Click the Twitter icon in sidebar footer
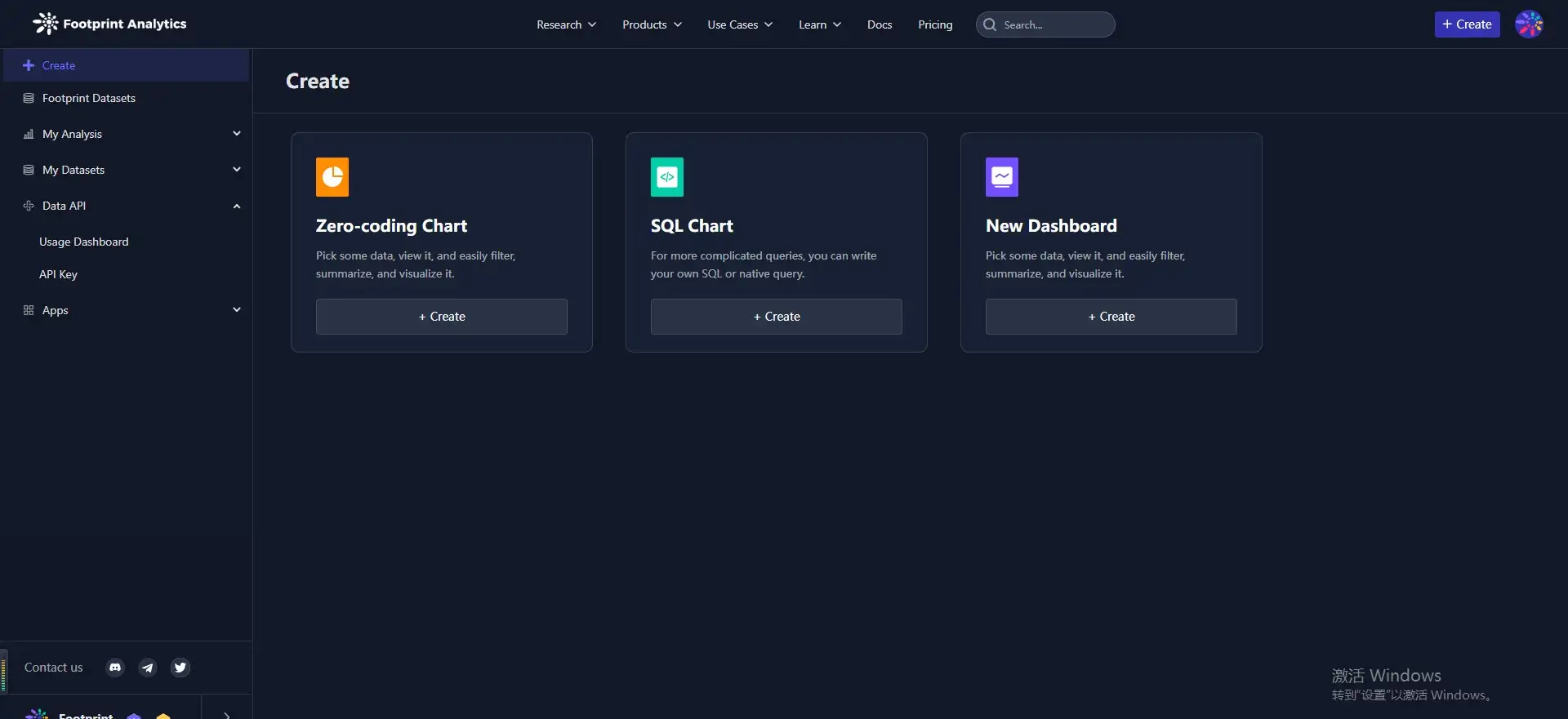This screenshot has width=1568, height=719. coord(180,668)
